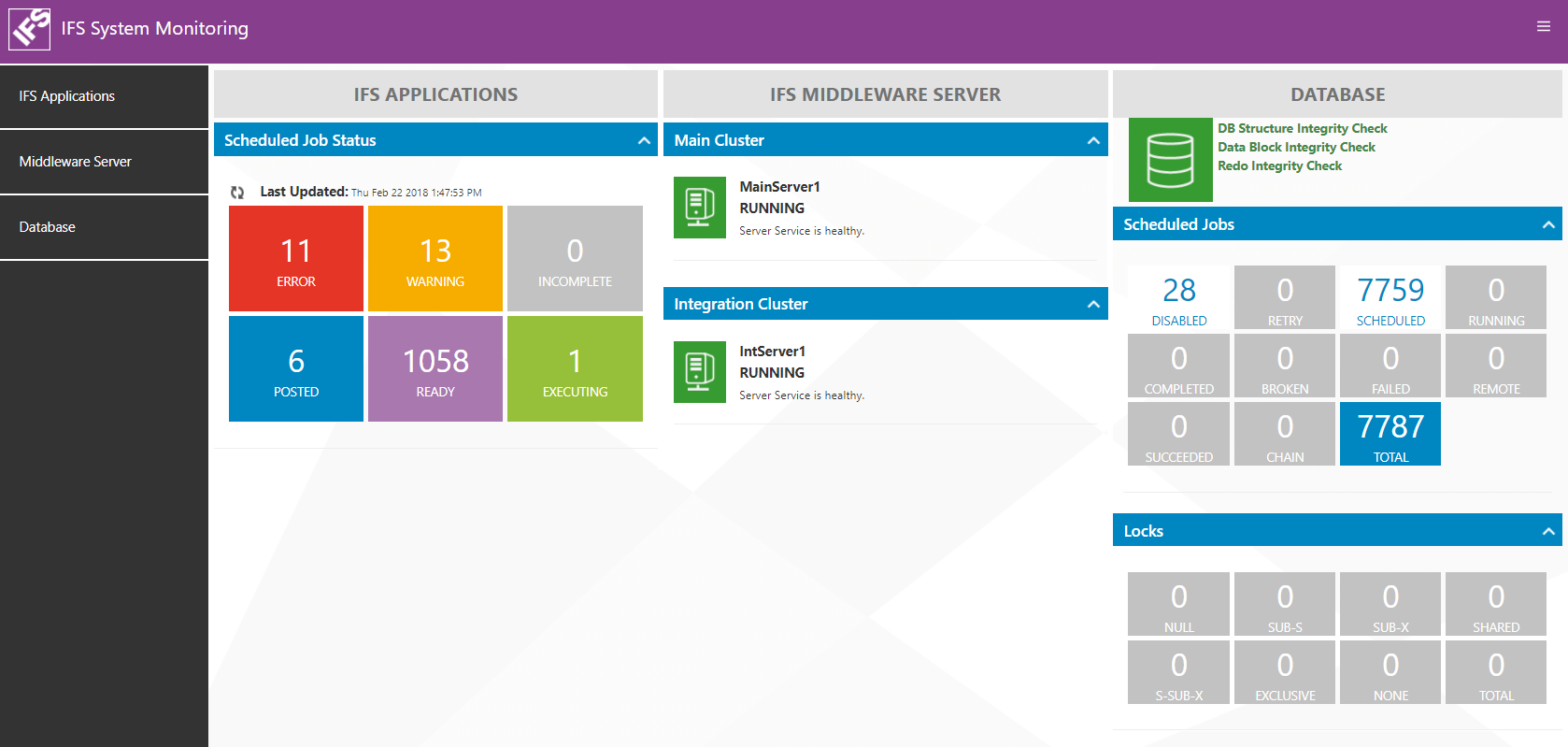Open IFS Applications in sidebar
The width and height of the screenshot is (1568, 747).
click(x=104, y=96)
